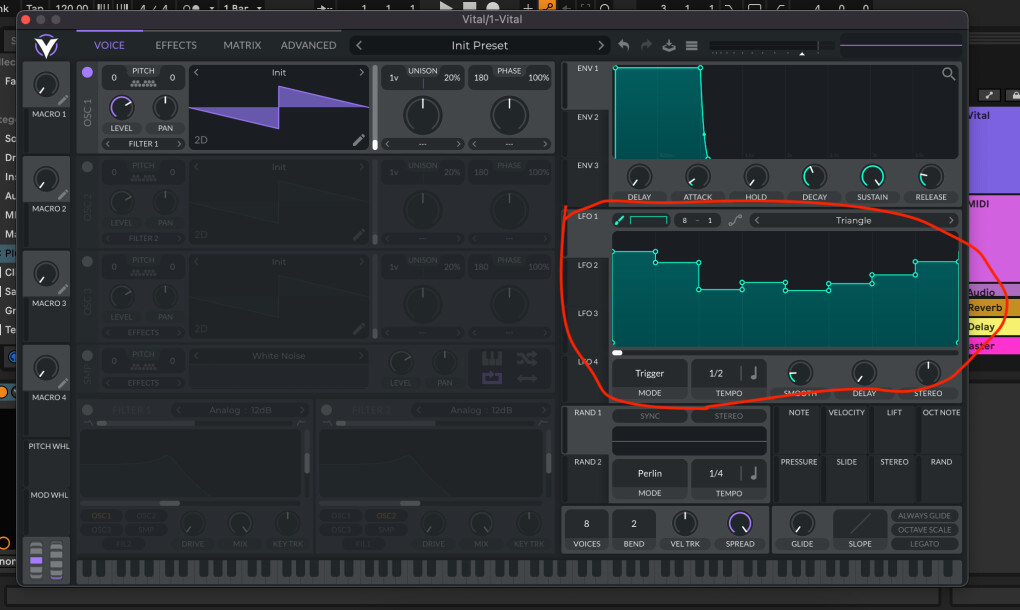Edit MACRO 4 with its pencil icon
The height and width of the screenshot is (610, 1020).
62,384
